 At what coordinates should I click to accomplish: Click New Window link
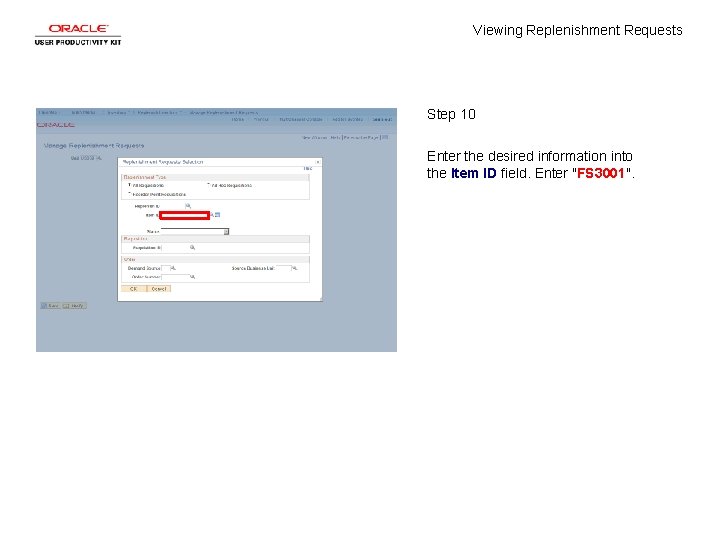(315, 137)
